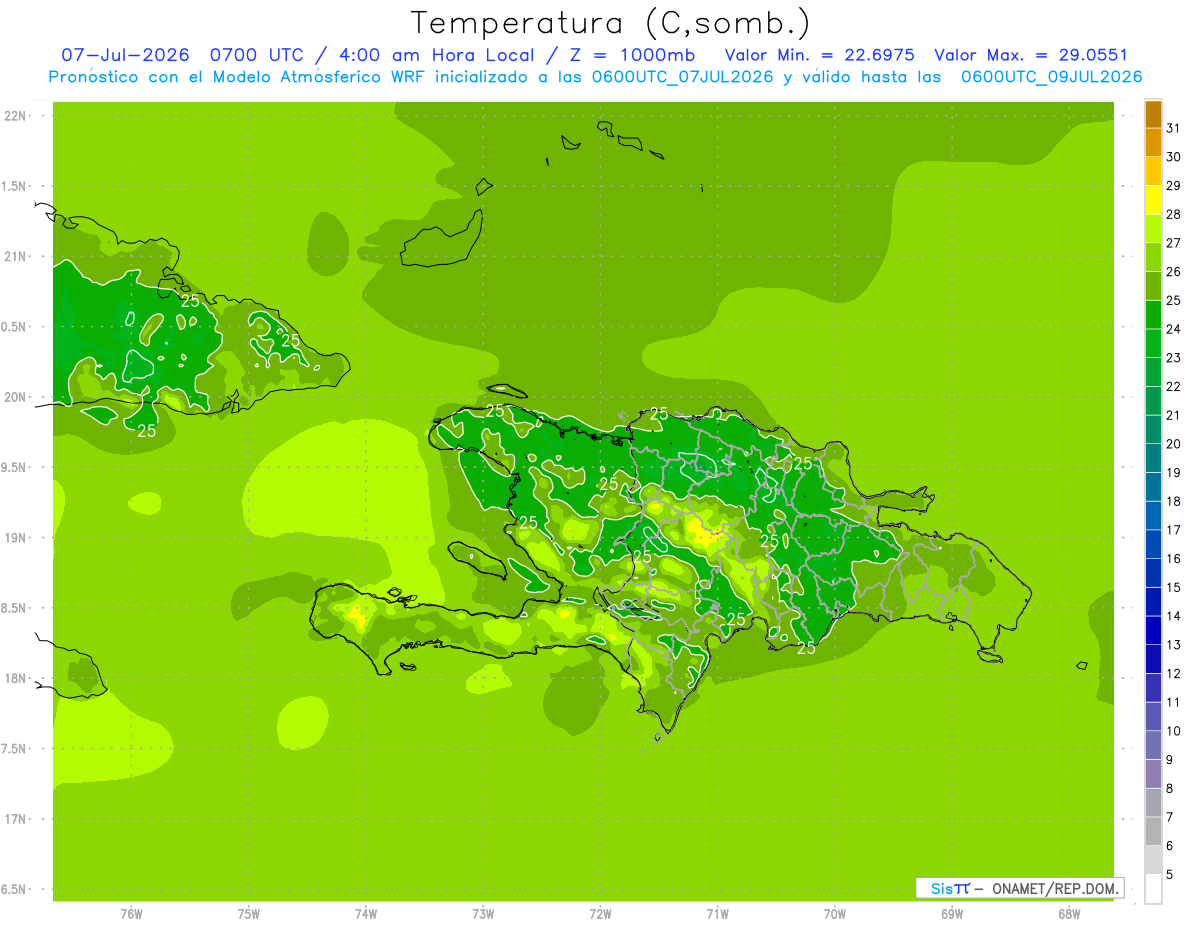Click the "SisTT - ONAMET/REP.DOM." credit label

(1020, 888)
